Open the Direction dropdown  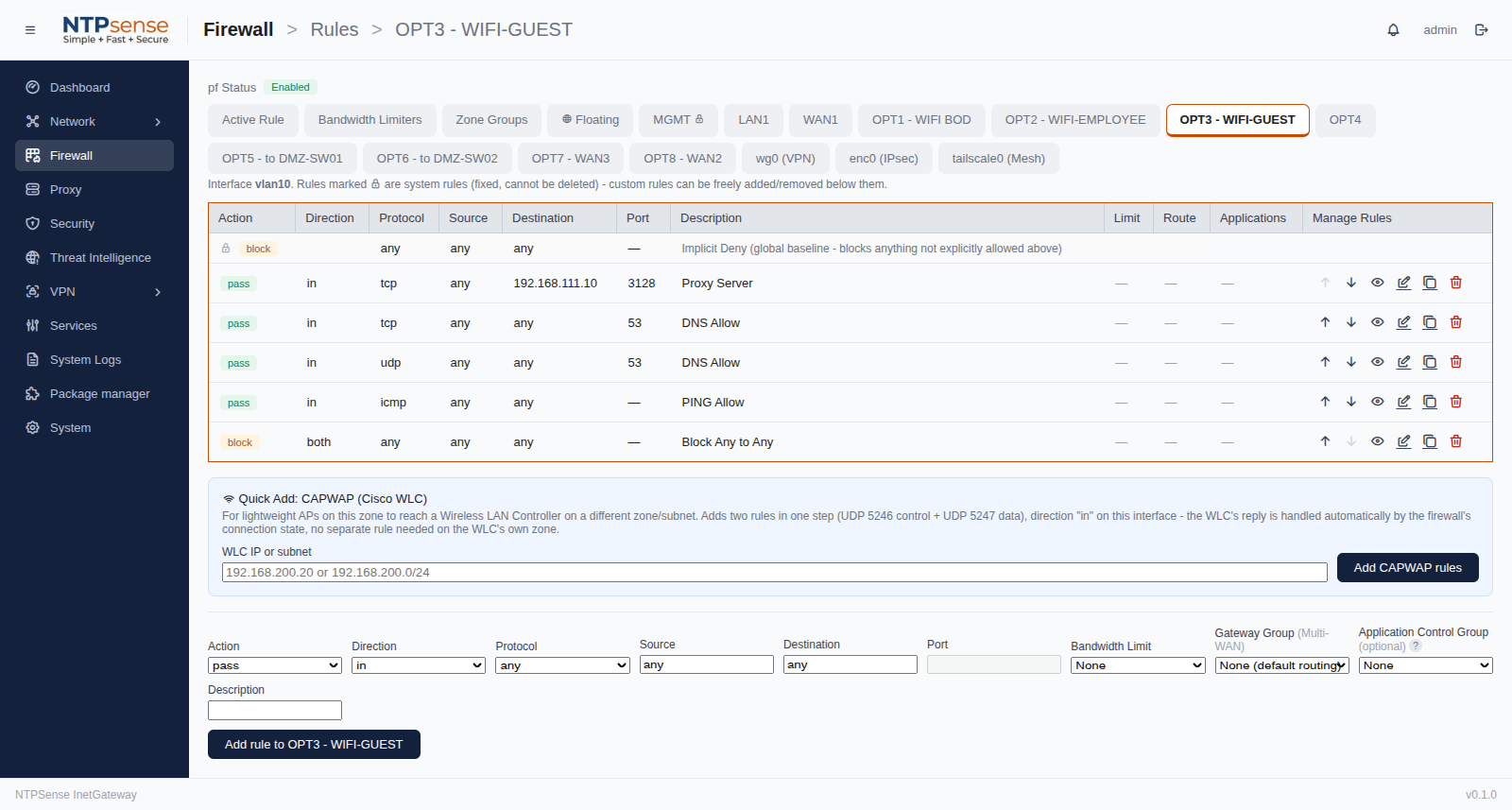pos(419,665)
